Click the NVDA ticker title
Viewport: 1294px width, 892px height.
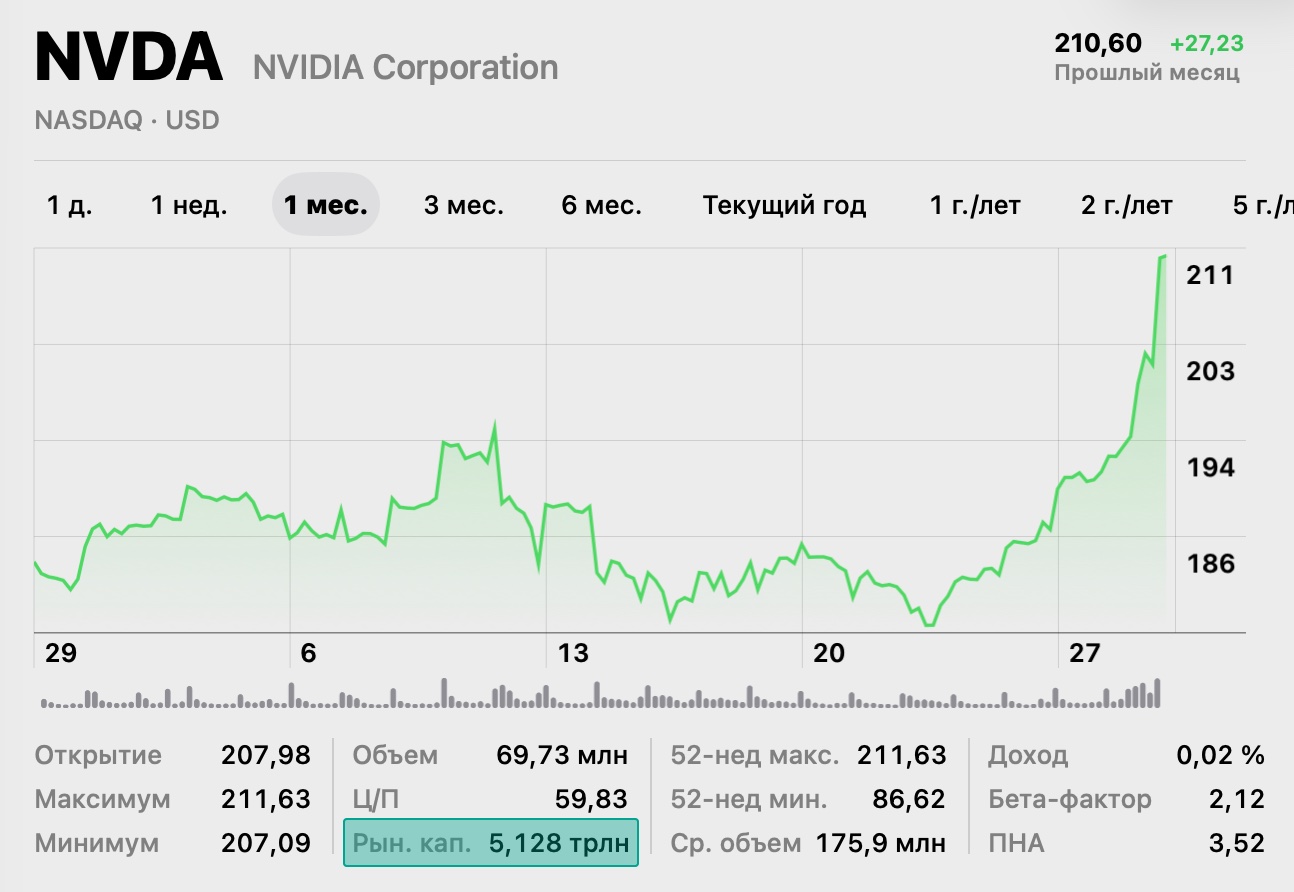point(128,58)
